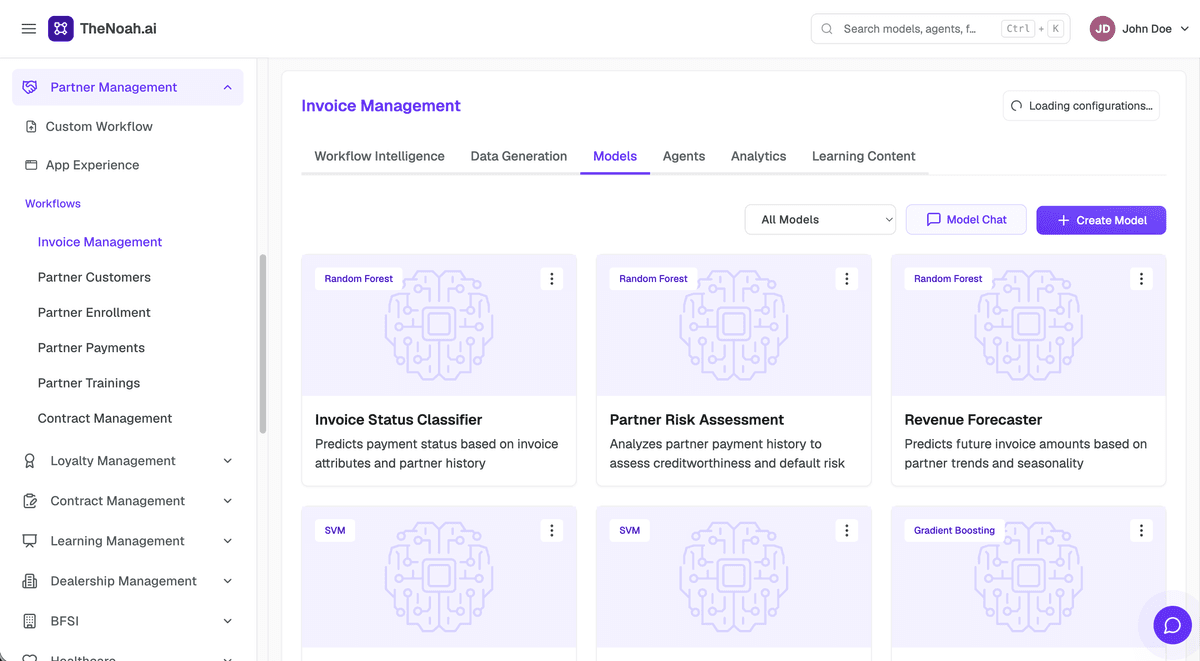This screenshot has width=1200, height=661.
Task: Open the Learning Content tab
Action: click(864, 156)
